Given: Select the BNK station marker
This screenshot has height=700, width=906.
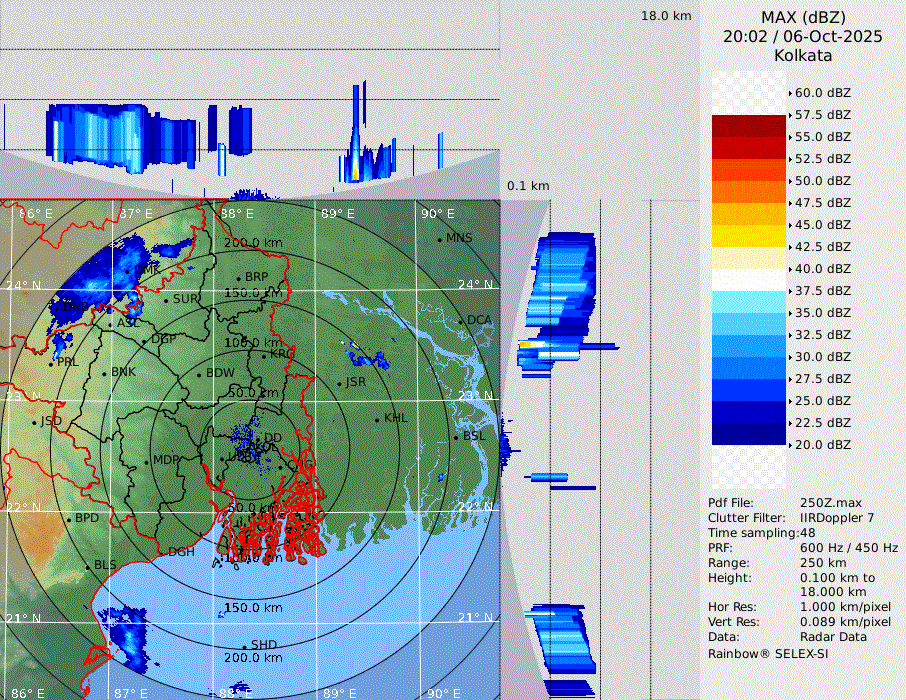Looking at the screenshot, I should [104, 373].
